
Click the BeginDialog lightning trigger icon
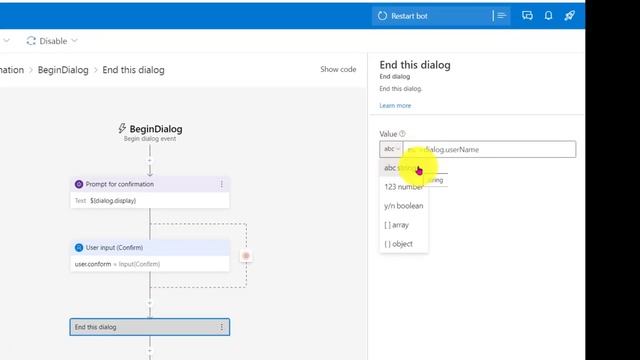(122, 129)
